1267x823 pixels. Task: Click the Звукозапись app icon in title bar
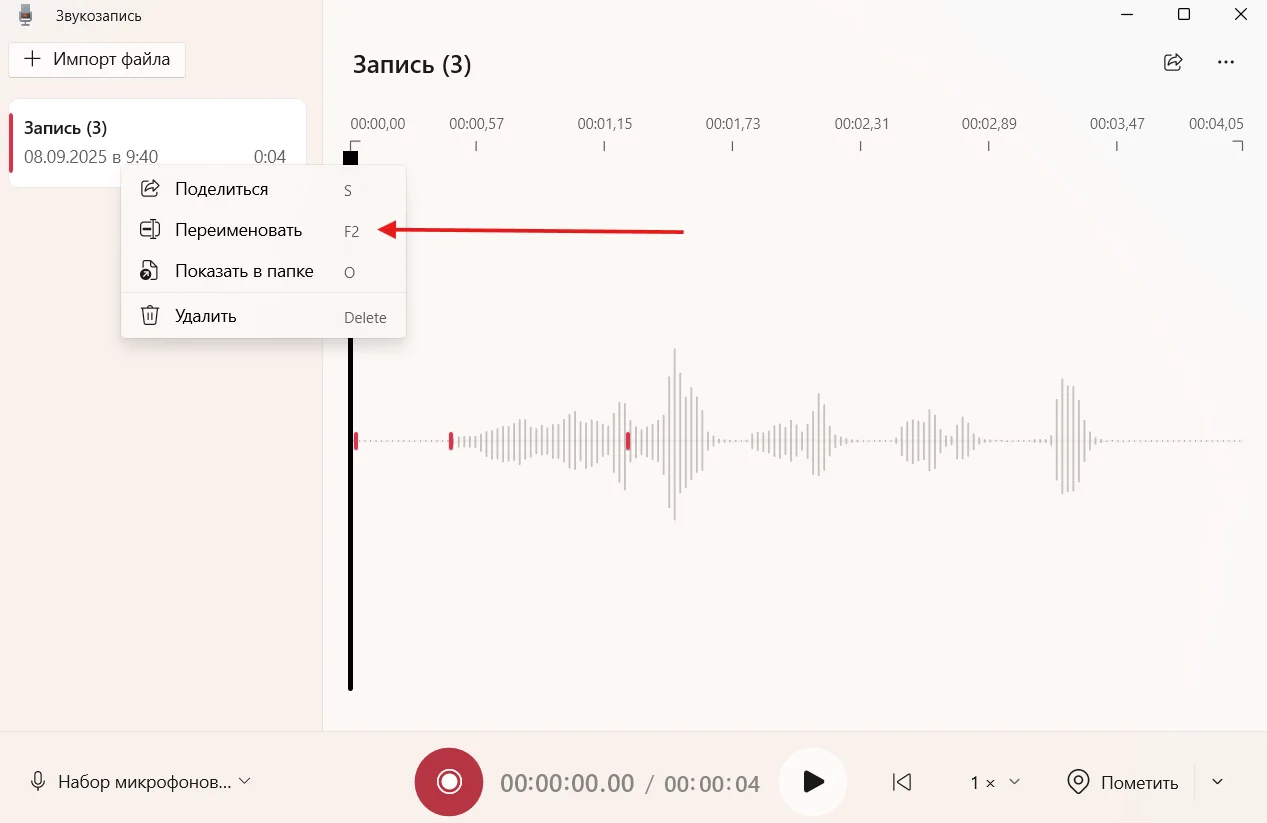click(x=26, y=15)
